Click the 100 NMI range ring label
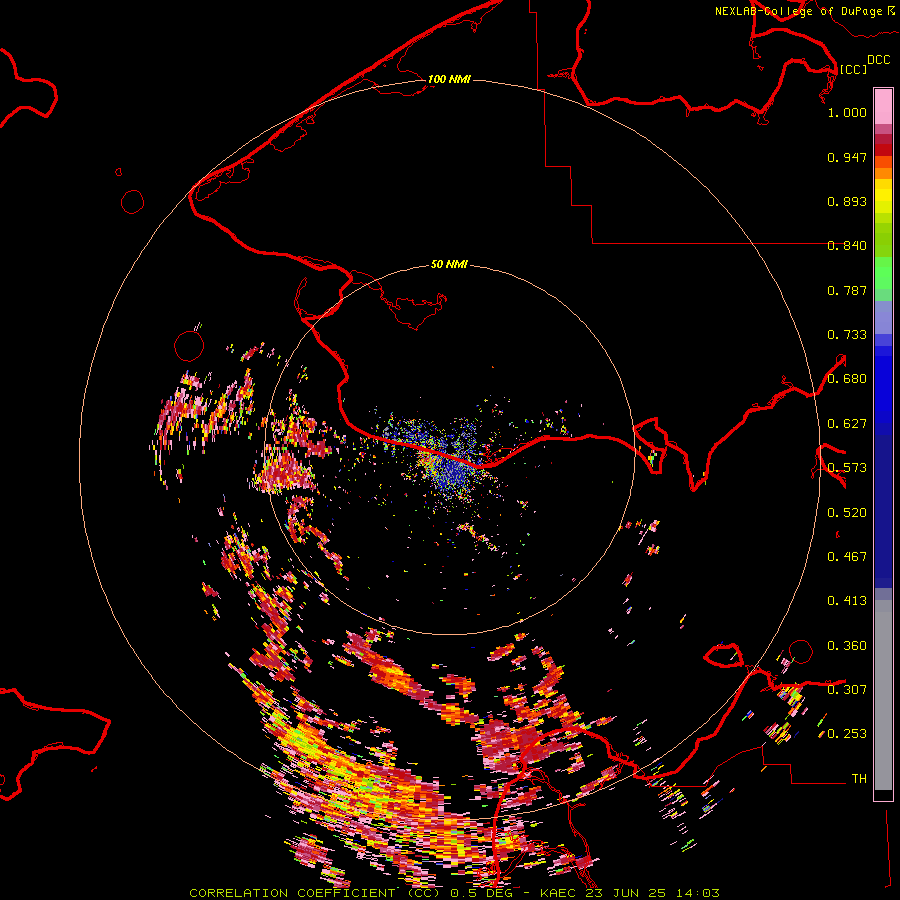This screenshot has width=900, height=900. [x=449, y=79]
